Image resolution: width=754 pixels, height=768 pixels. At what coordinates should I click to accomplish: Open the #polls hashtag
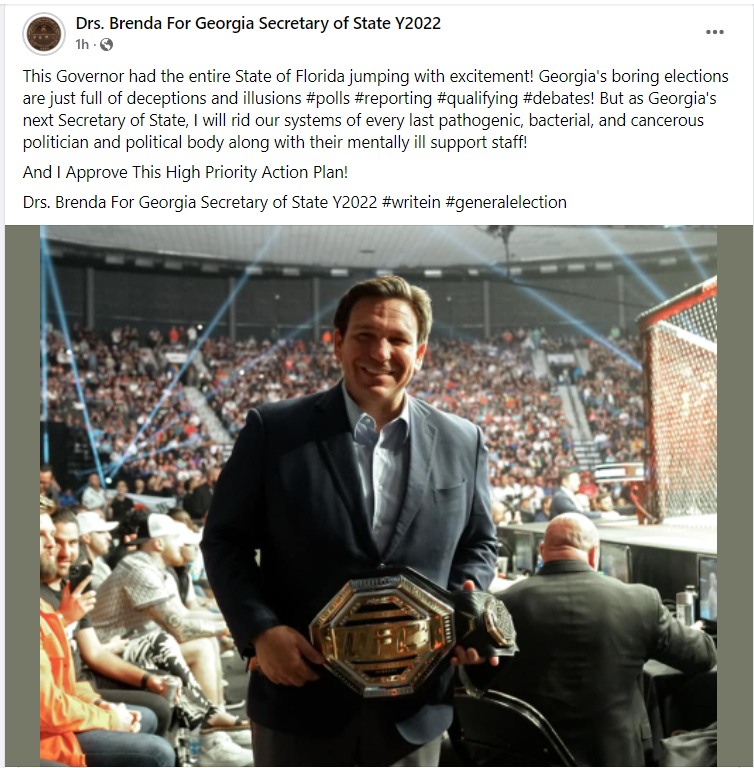328,98
